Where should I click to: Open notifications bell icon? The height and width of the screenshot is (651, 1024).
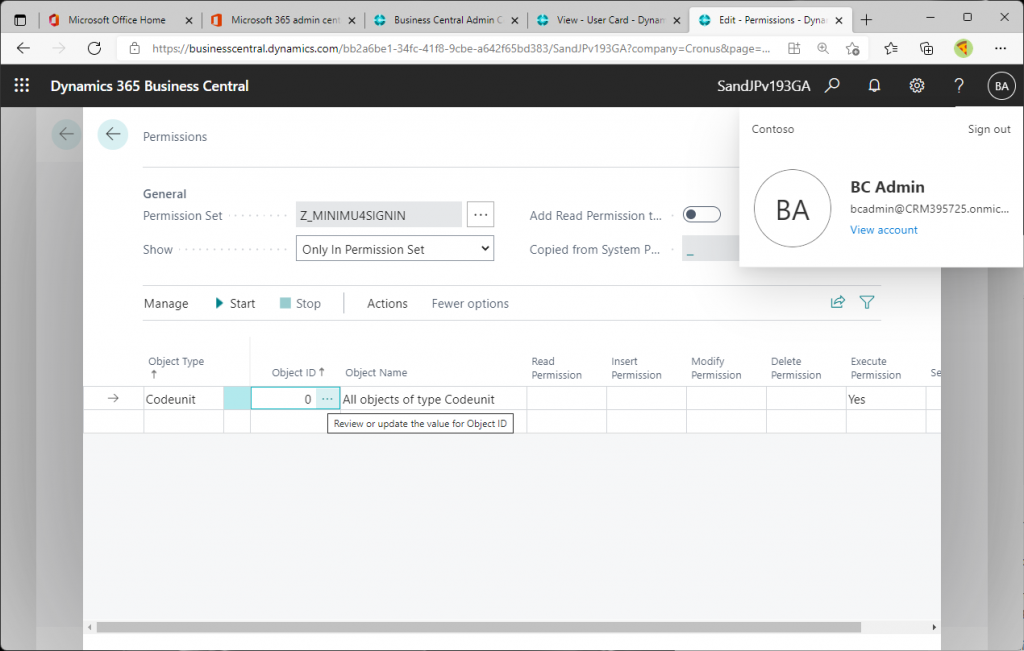pyautogui.click(x=874, y=86)
